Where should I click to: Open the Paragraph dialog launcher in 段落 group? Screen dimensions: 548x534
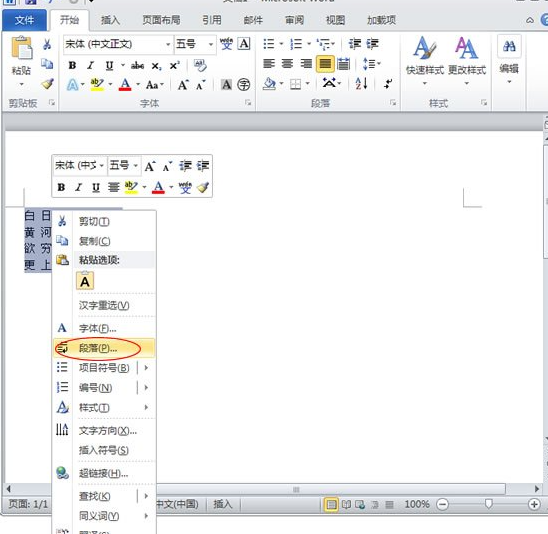click(x=393, y=102)
